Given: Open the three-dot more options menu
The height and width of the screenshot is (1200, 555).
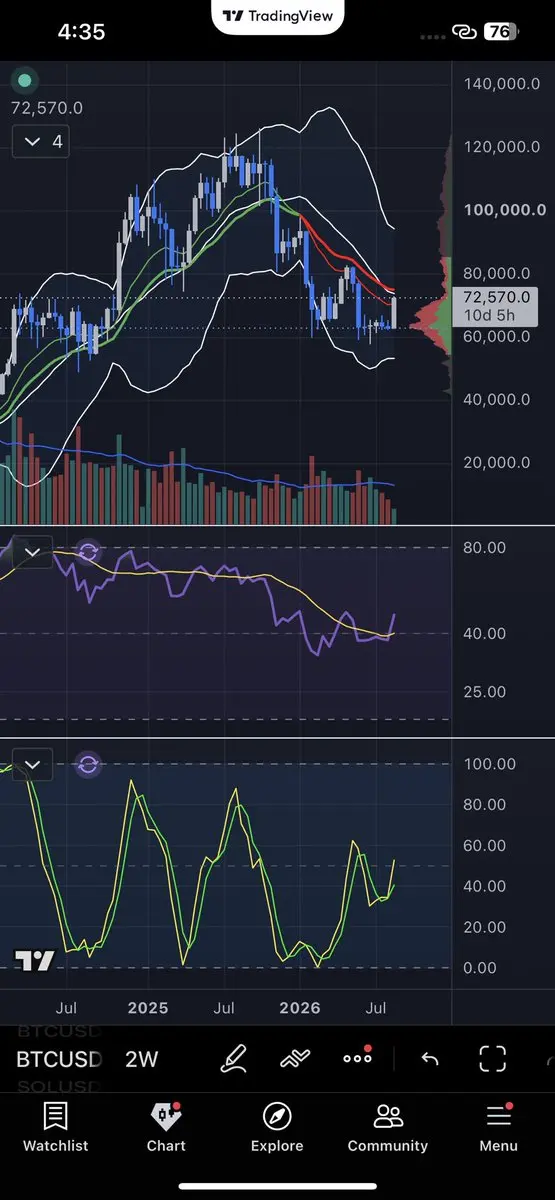Looking at the screenshot, I should pyautogui.click(x=357, y=1058).
